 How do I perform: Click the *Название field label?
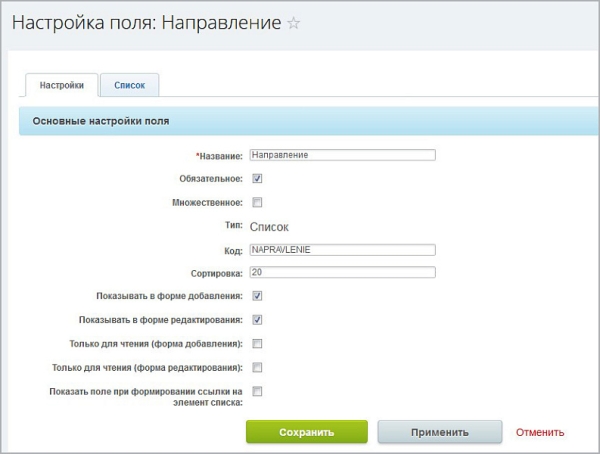coord(219,156)
